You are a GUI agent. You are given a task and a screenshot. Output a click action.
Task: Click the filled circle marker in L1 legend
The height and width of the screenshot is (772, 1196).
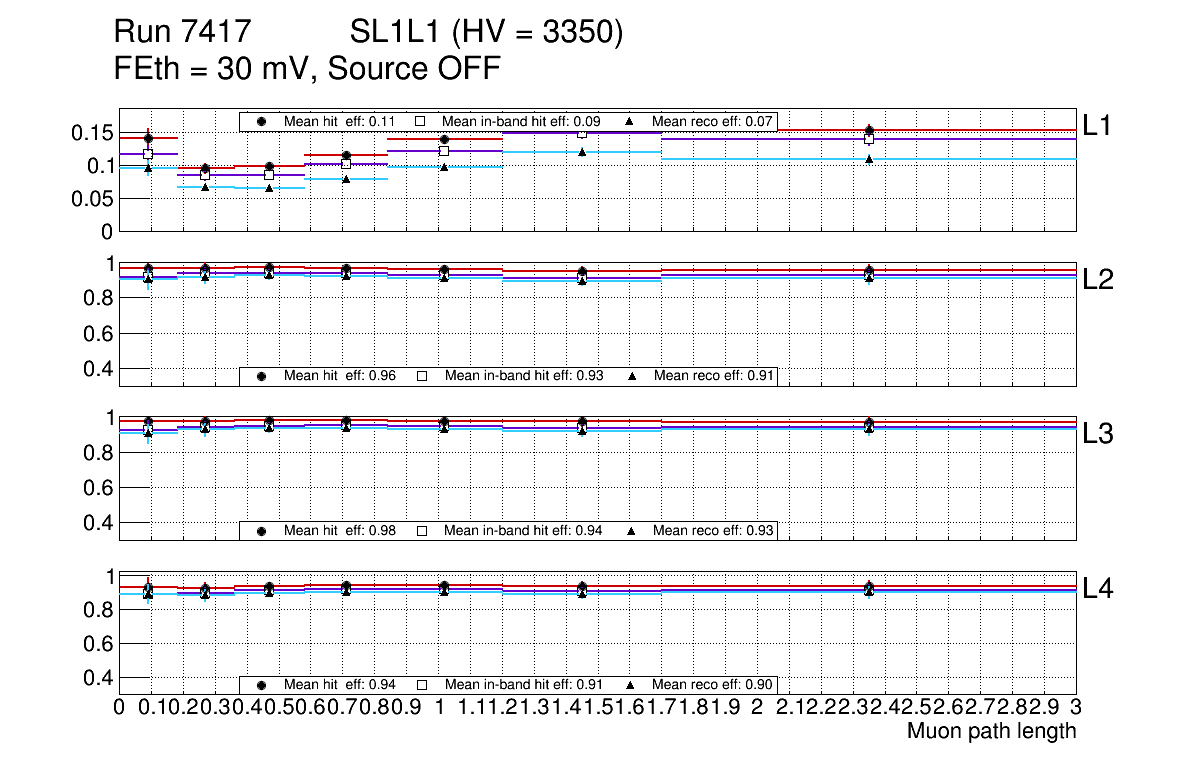coord(262,121)
